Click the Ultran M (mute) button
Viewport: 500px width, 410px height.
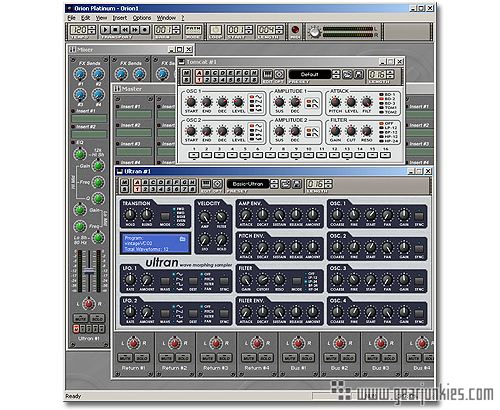point(124,182)
